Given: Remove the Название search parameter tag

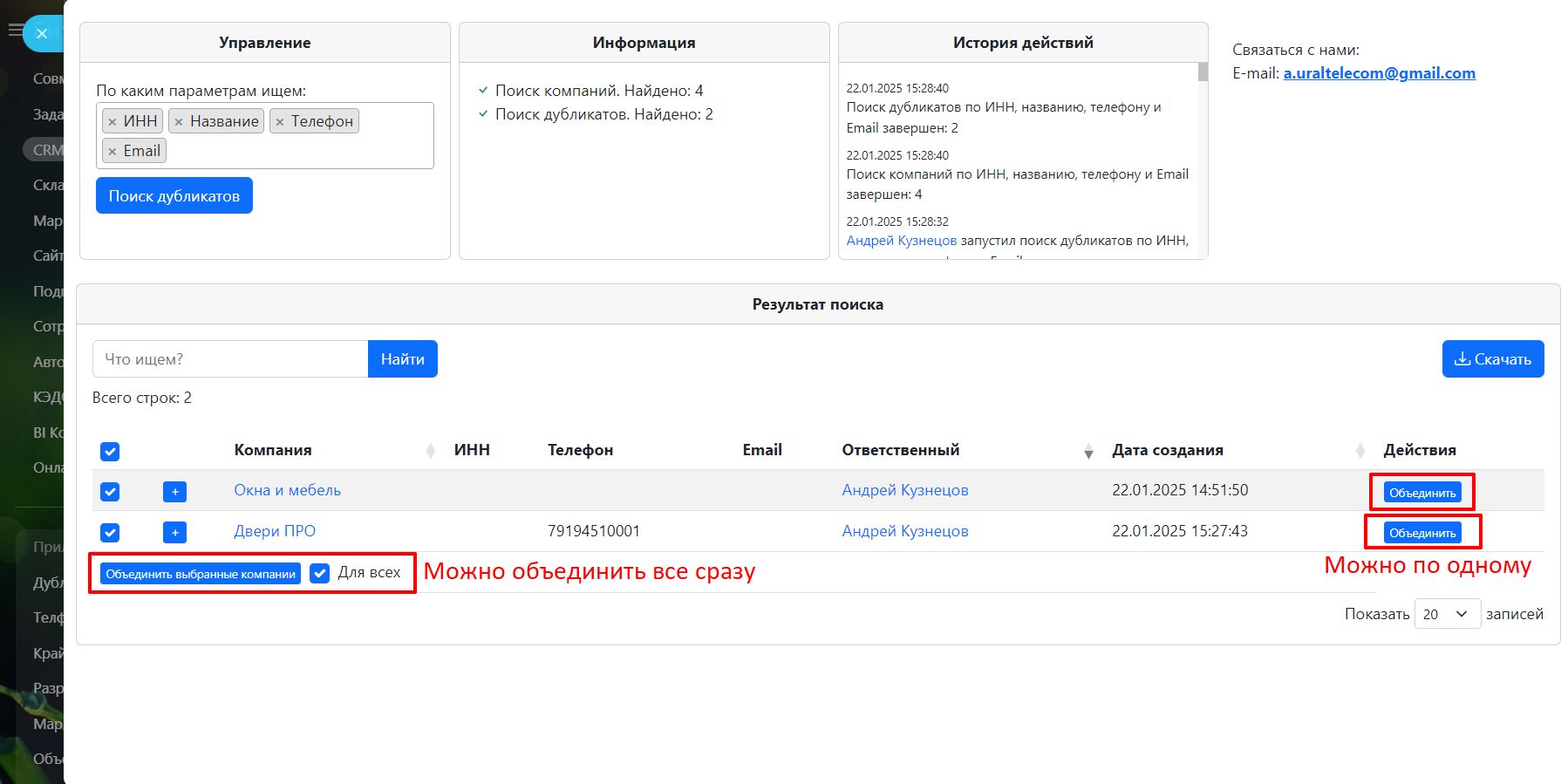Looking at the screenshot, I should click(x=179, y=122).
